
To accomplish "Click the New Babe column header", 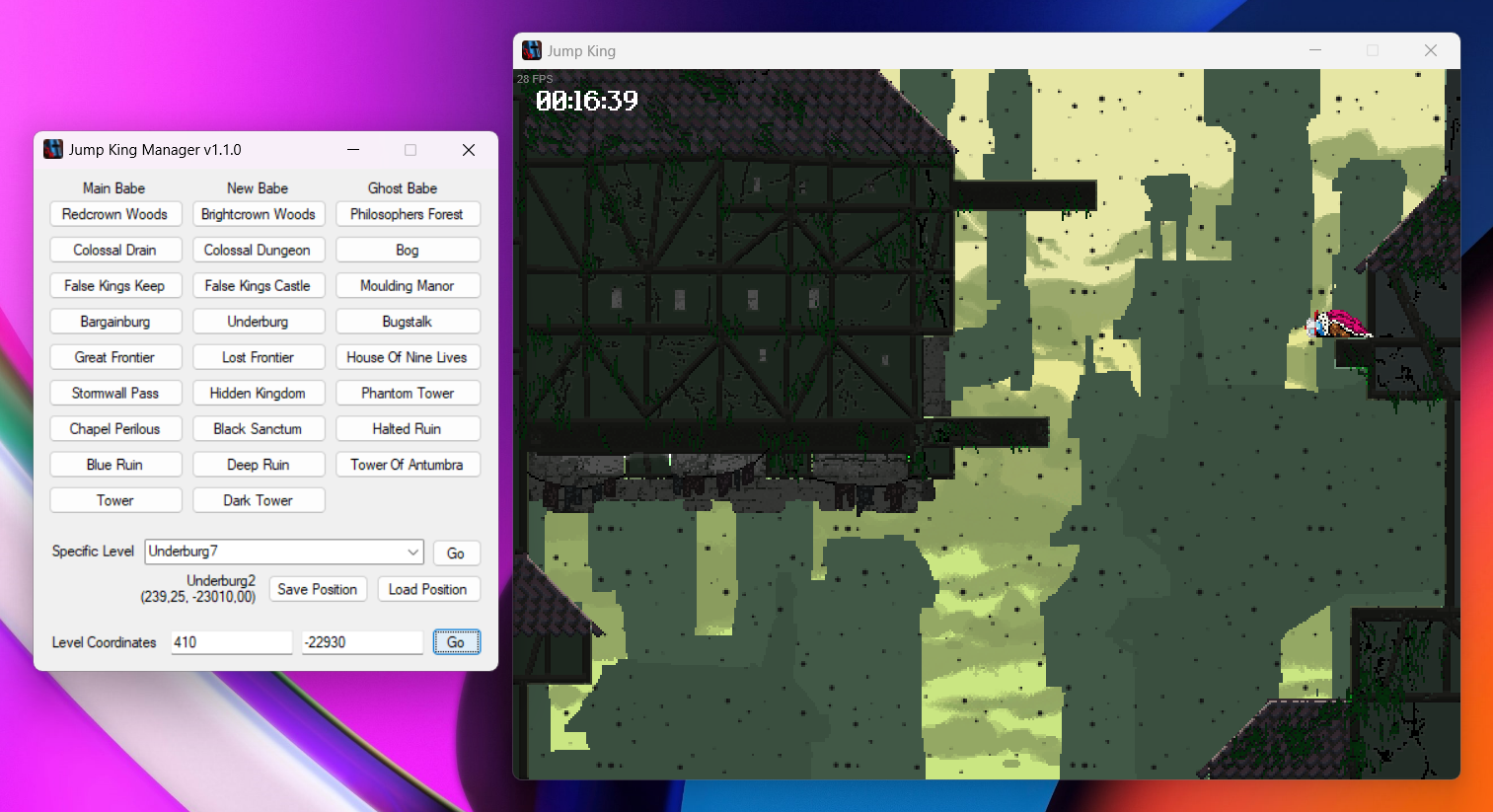I will tap(258, 188).
